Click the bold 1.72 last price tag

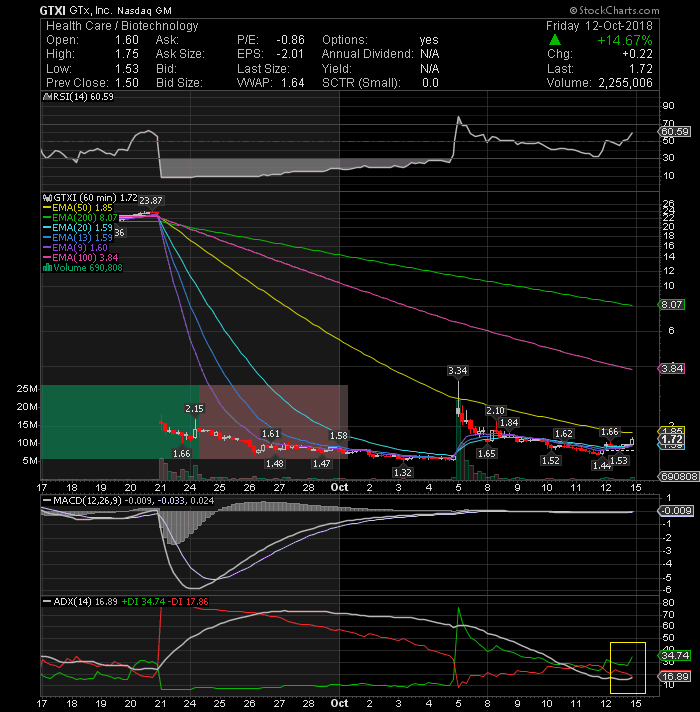click(672, 440)
